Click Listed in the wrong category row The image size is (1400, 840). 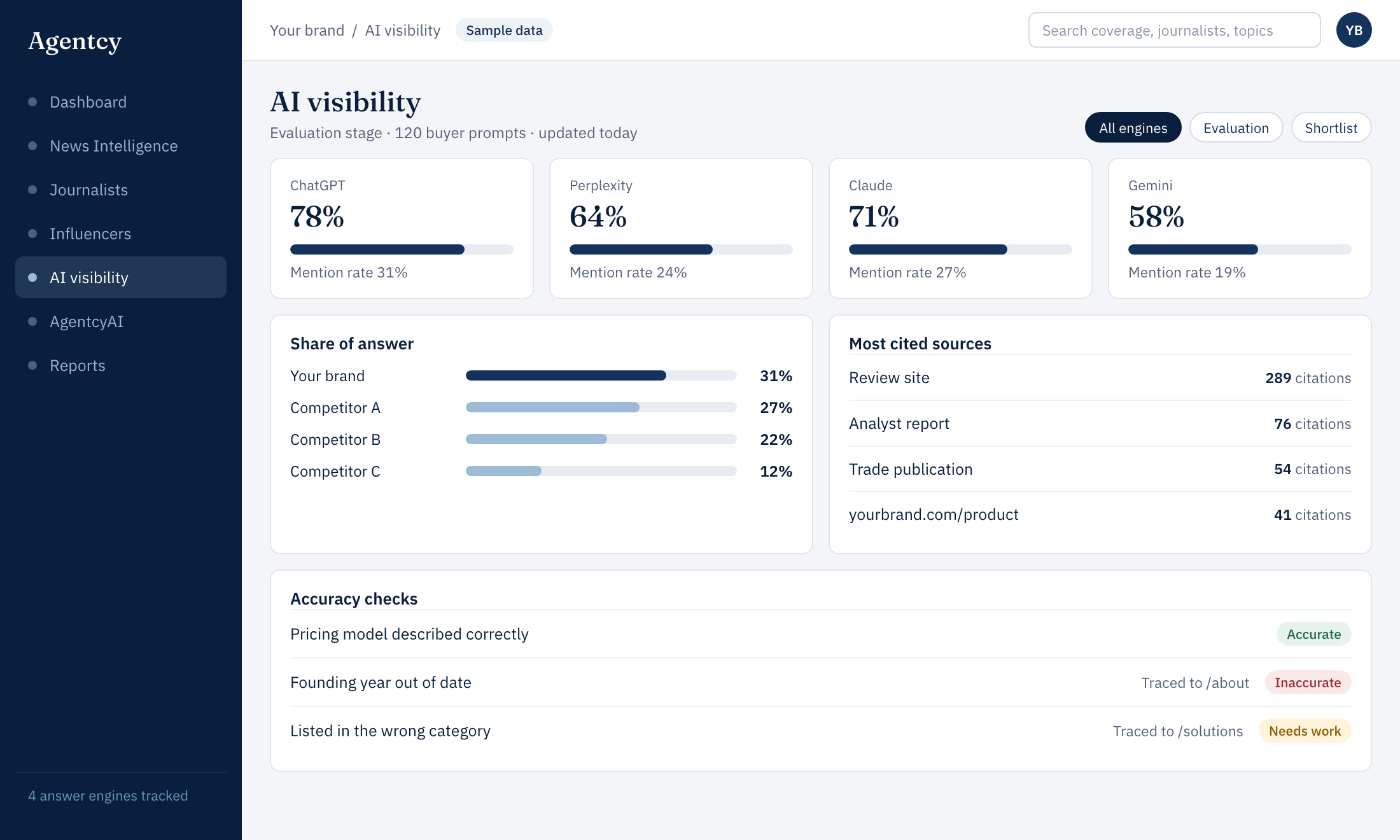coord(821,731)
